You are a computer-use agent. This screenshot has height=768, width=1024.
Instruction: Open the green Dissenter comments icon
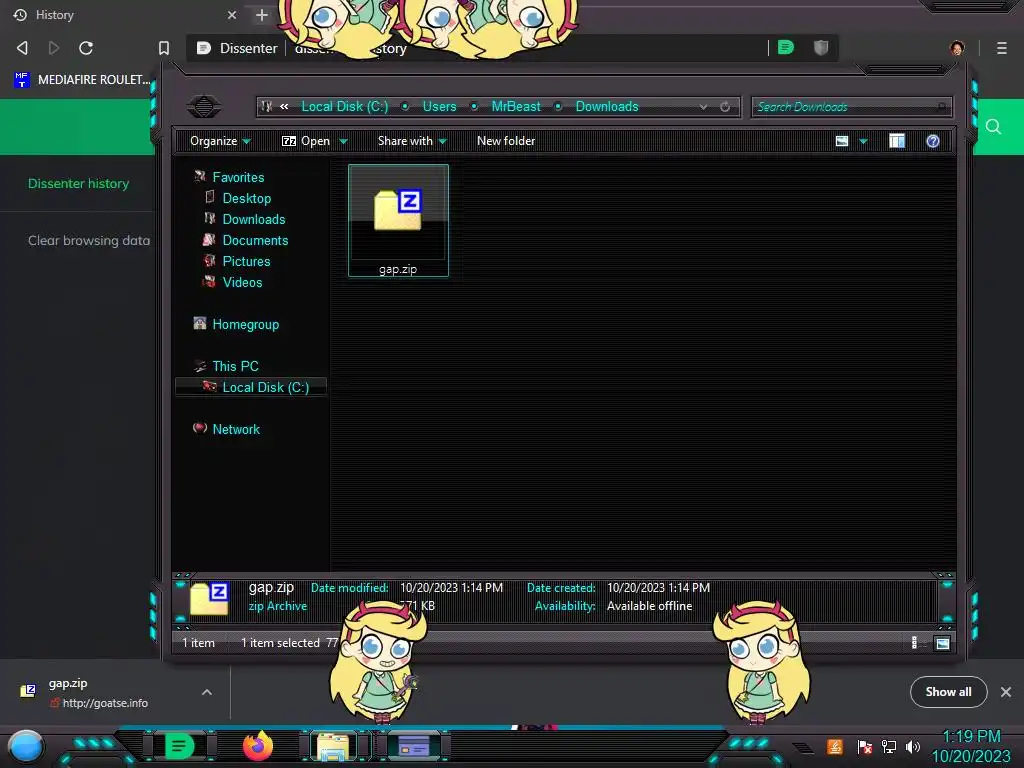[x=786, y=47]
